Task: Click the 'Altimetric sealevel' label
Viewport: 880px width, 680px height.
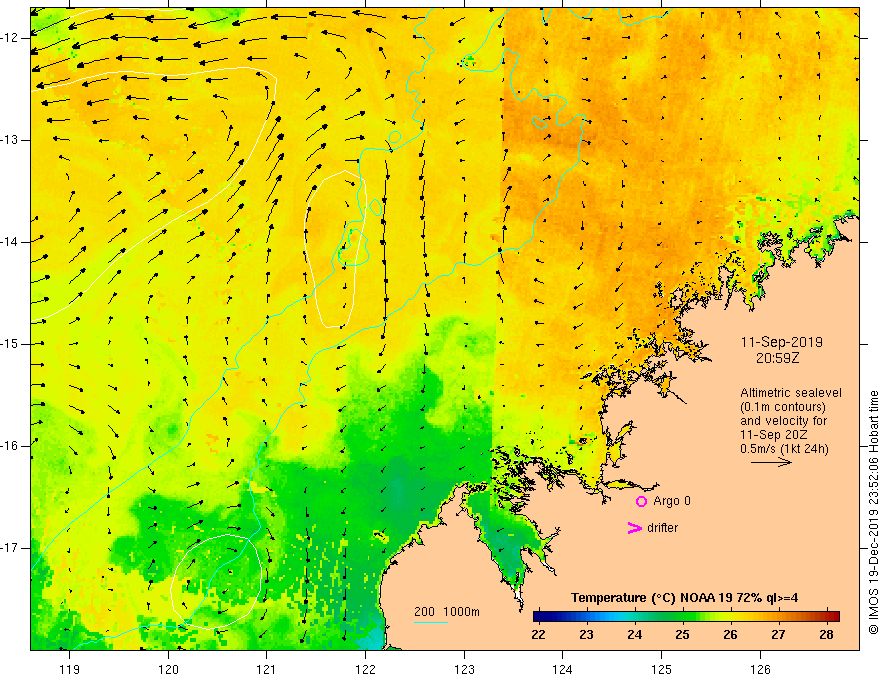Action: (791, 393)
